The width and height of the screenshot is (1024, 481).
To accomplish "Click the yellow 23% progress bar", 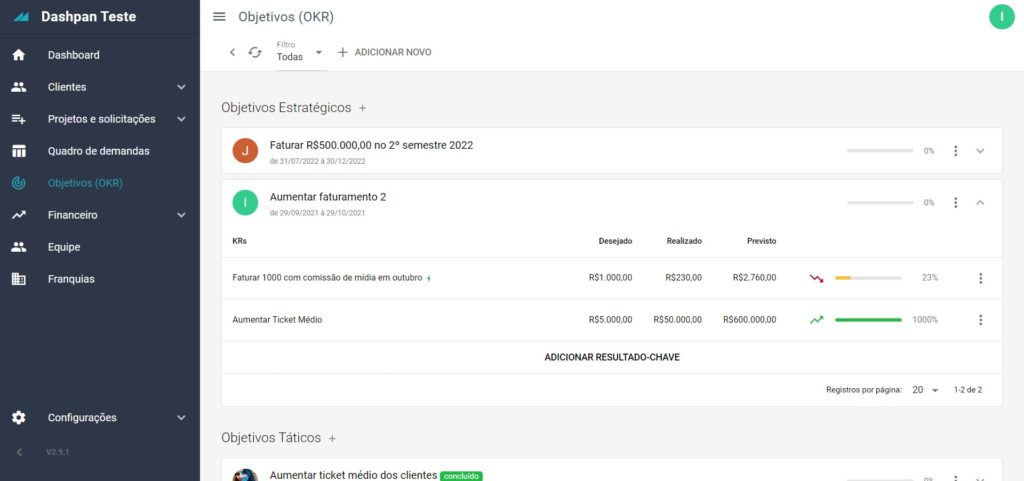I will click(868, 278).
